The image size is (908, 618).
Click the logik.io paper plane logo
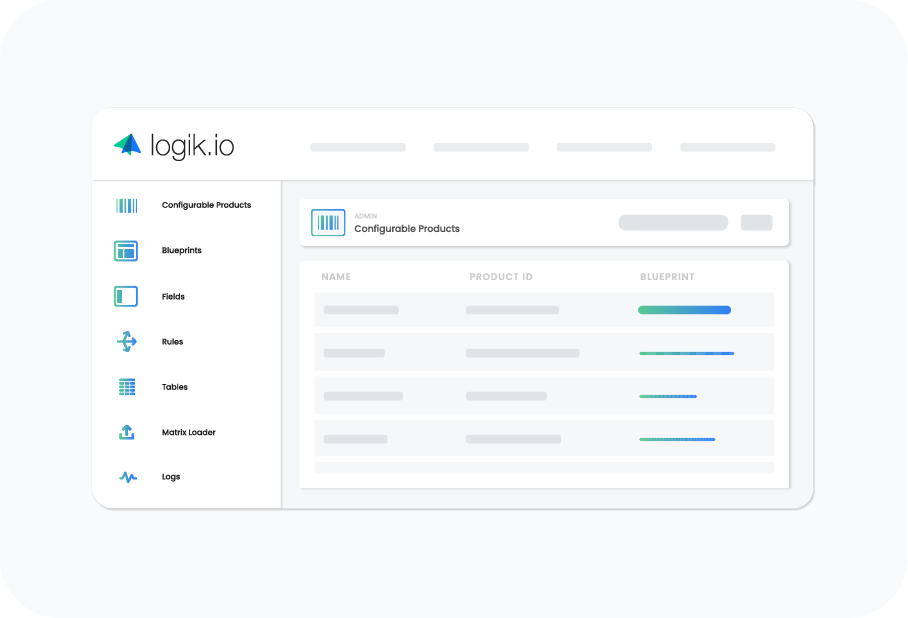point(127,145)
